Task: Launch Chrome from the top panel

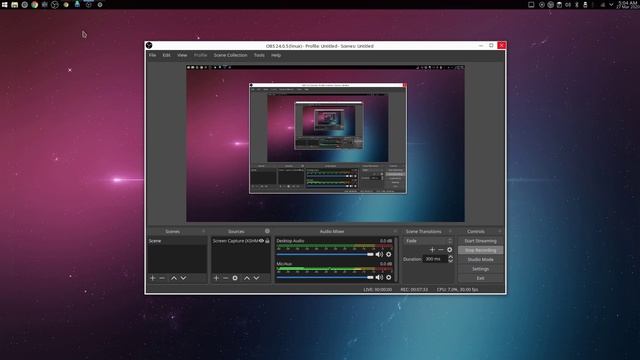Action: (35, 5)
